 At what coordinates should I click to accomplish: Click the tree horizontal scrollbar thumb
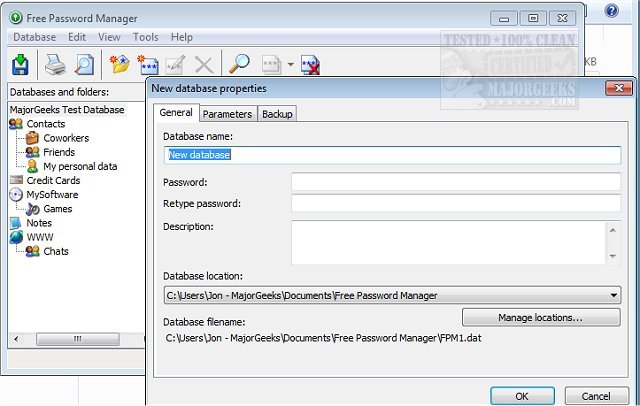point(78,339)
